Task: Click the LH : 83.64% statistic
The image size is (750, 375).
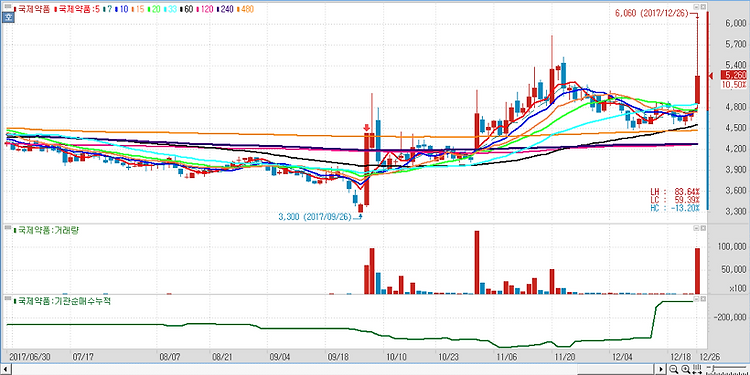Action: tap(675, 192)
